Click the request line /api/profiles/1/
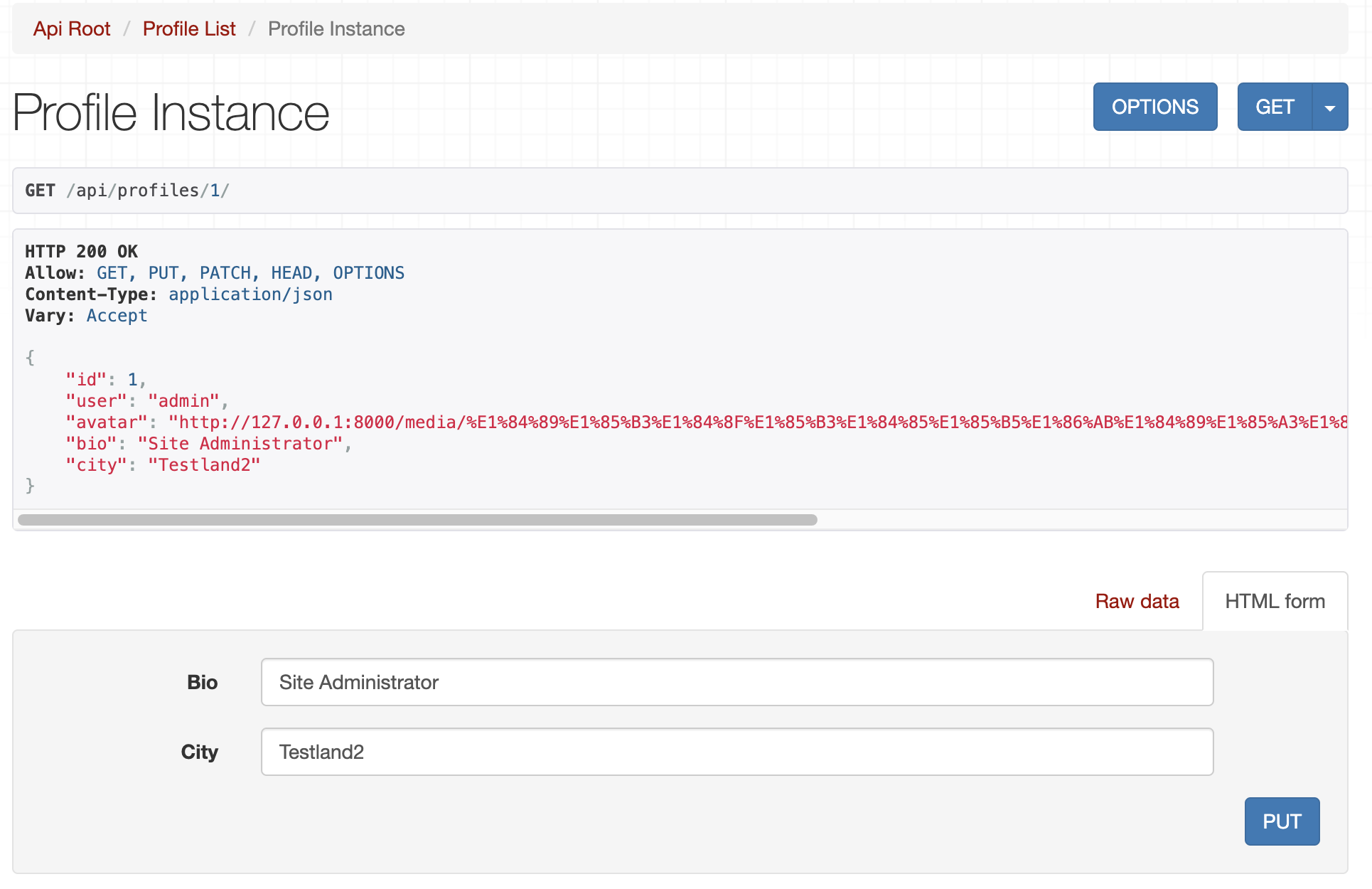Image resolution: width=1372 pixels, height=889 pixels. click(148, 191)
